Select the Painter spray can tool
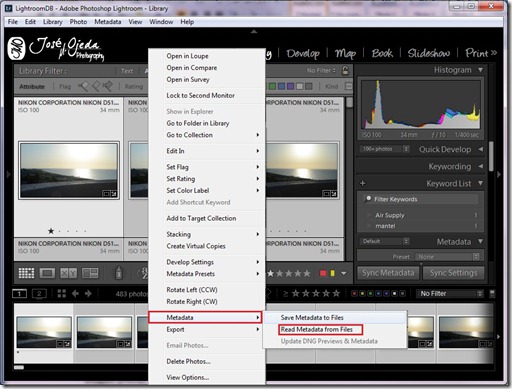This screenshot has width=512, height=389. click(119, 273)
